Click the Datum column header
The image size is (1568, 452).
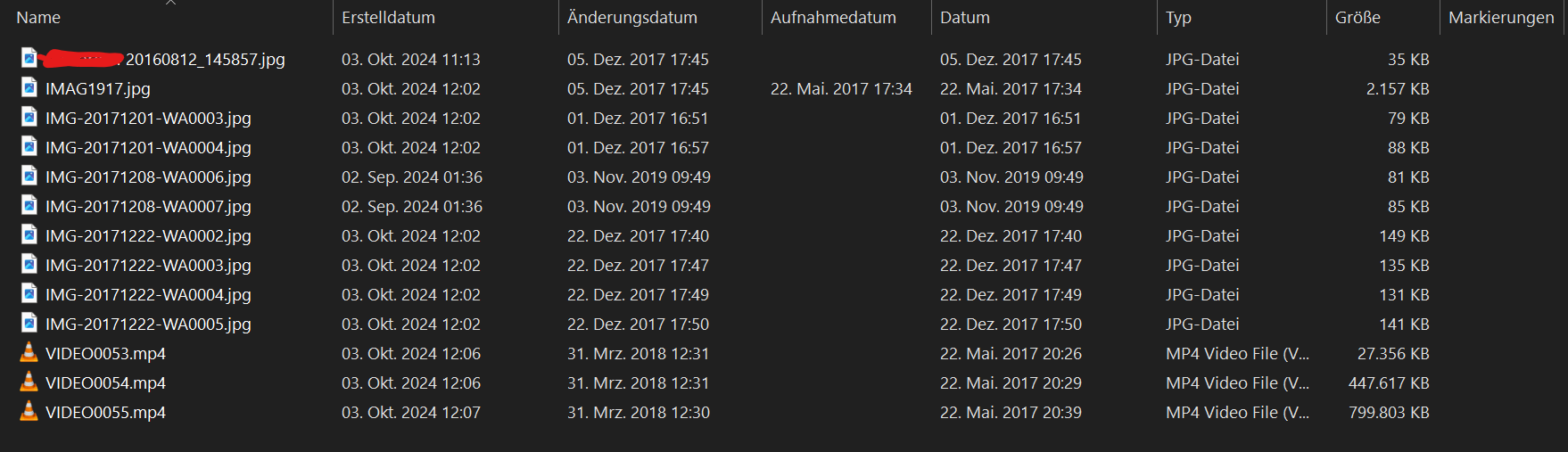click(x=965, y=18)
